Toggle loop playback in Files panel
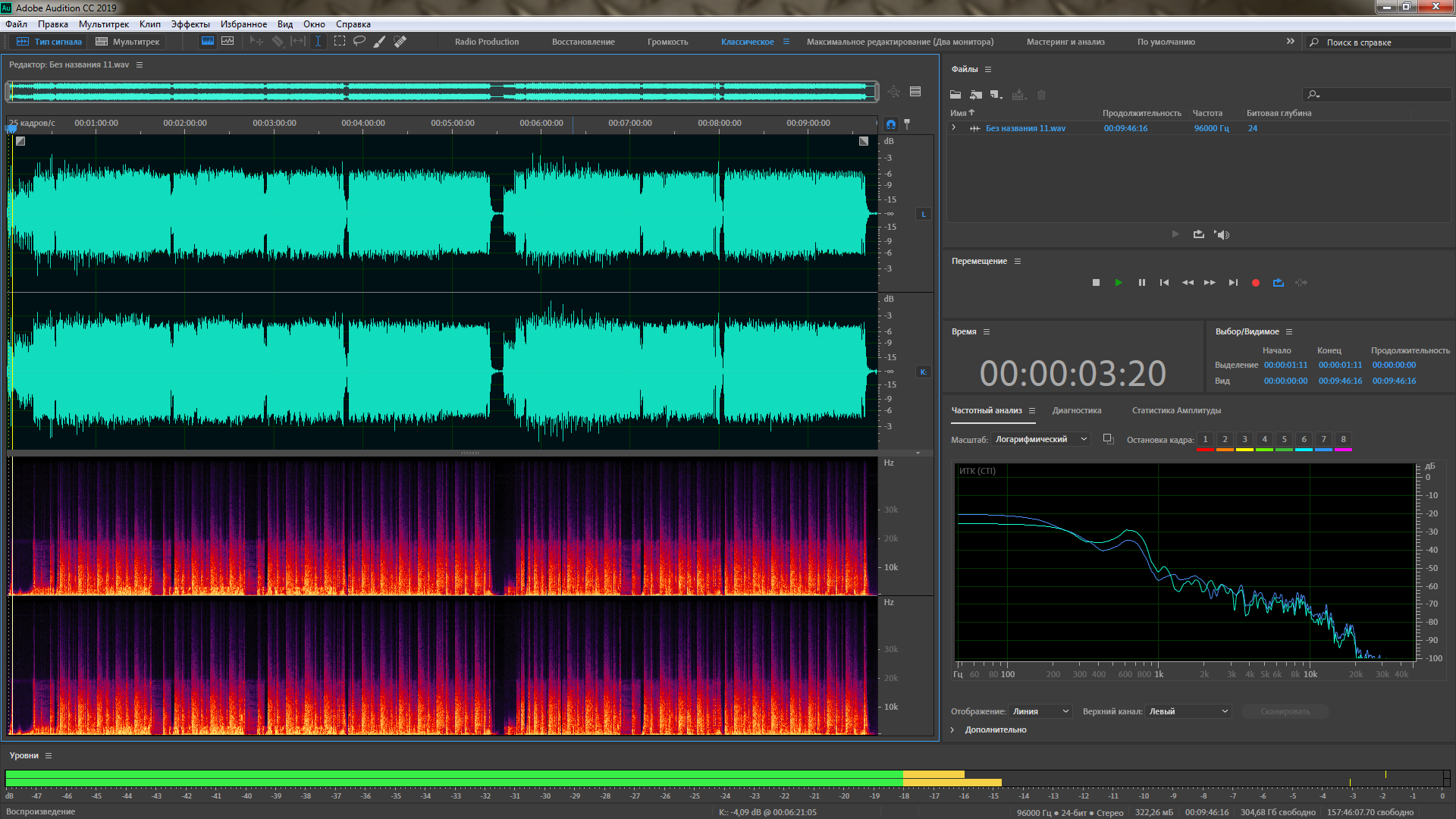 point(1198,234)
